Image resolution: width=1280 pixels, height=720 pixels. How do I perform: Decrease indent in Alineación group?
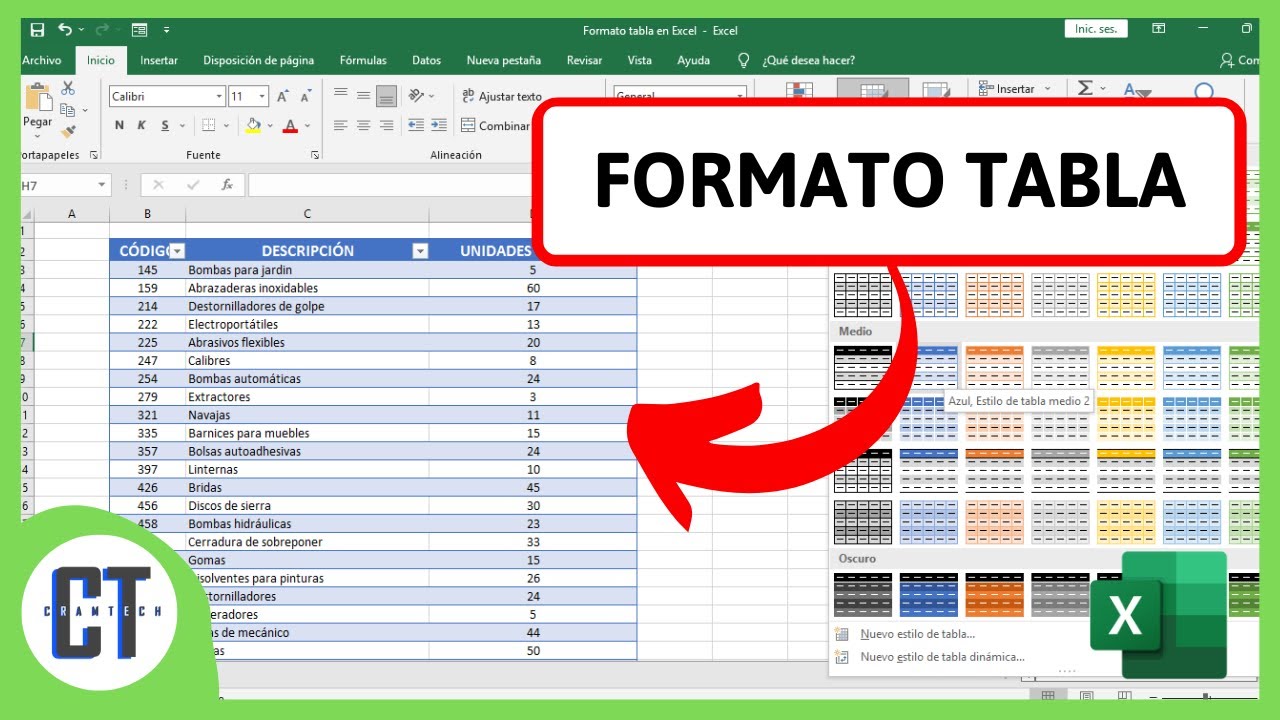416,126
